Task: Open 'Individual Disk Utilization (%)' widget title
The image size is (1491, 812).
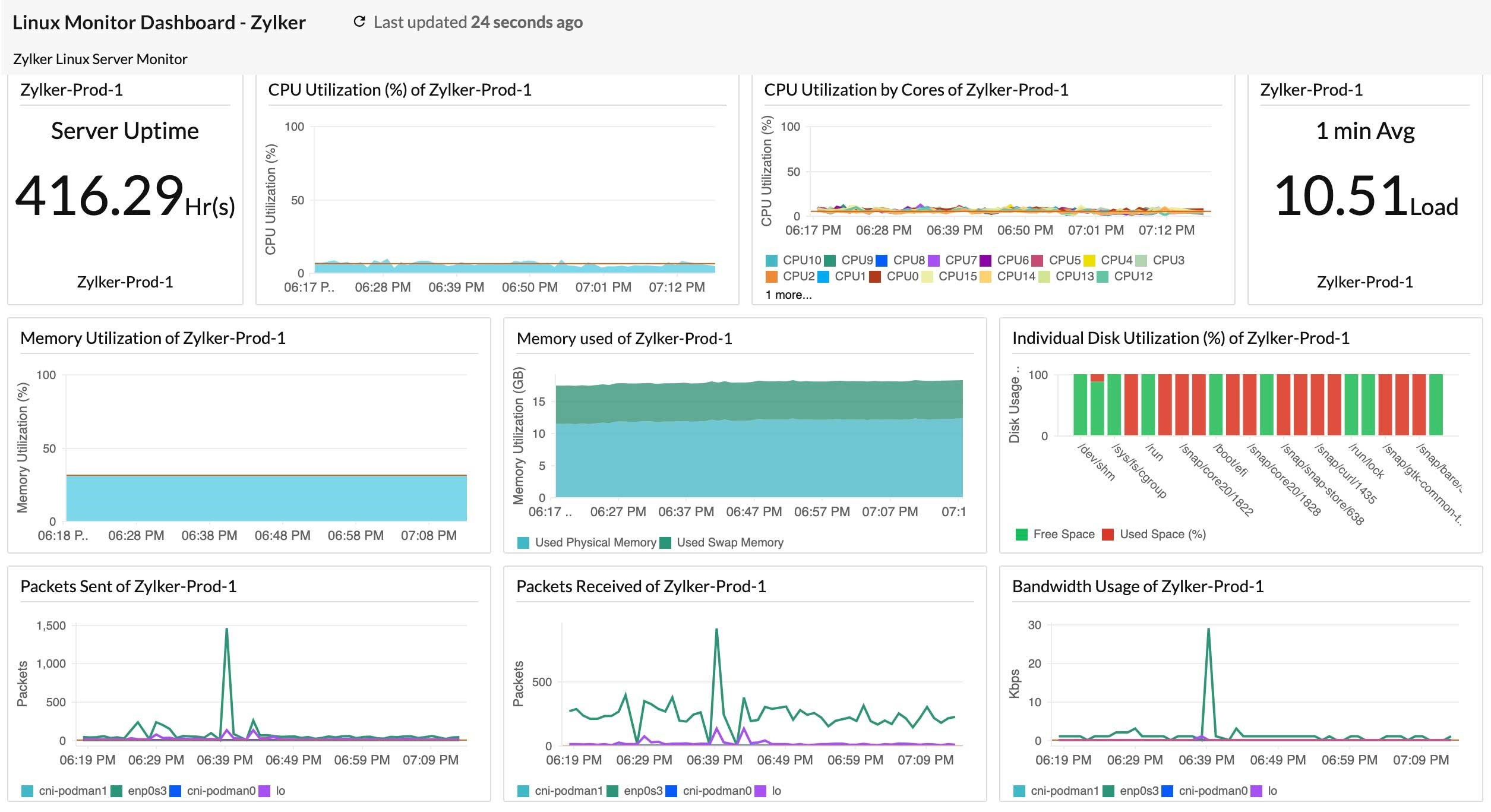Action: [1181, 338]
